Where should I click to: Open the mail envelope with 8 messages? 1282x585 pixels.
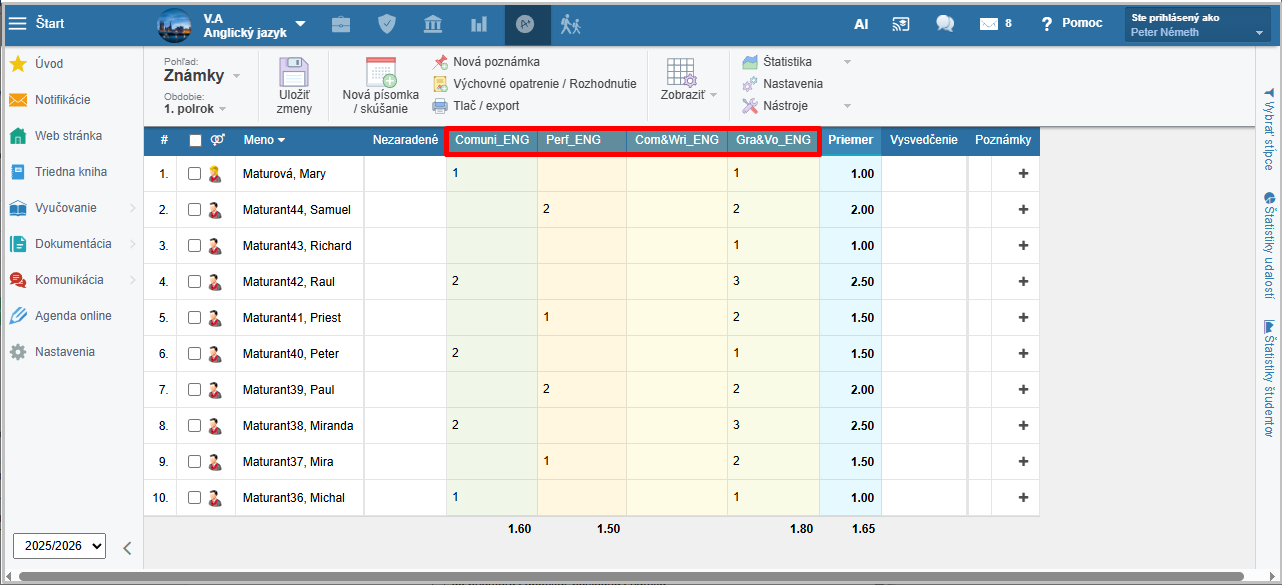pos(995,24)
